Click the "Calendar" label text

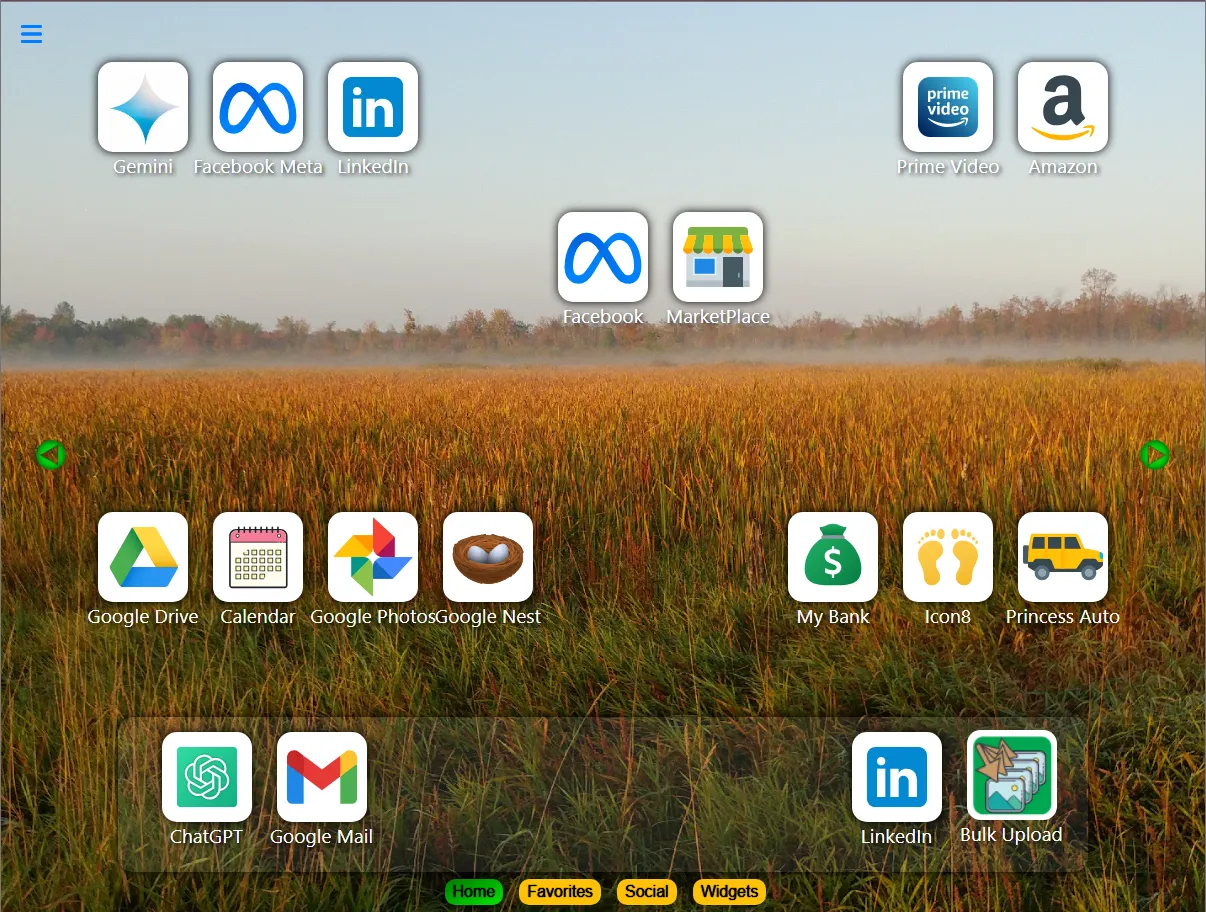click(258, 617)
